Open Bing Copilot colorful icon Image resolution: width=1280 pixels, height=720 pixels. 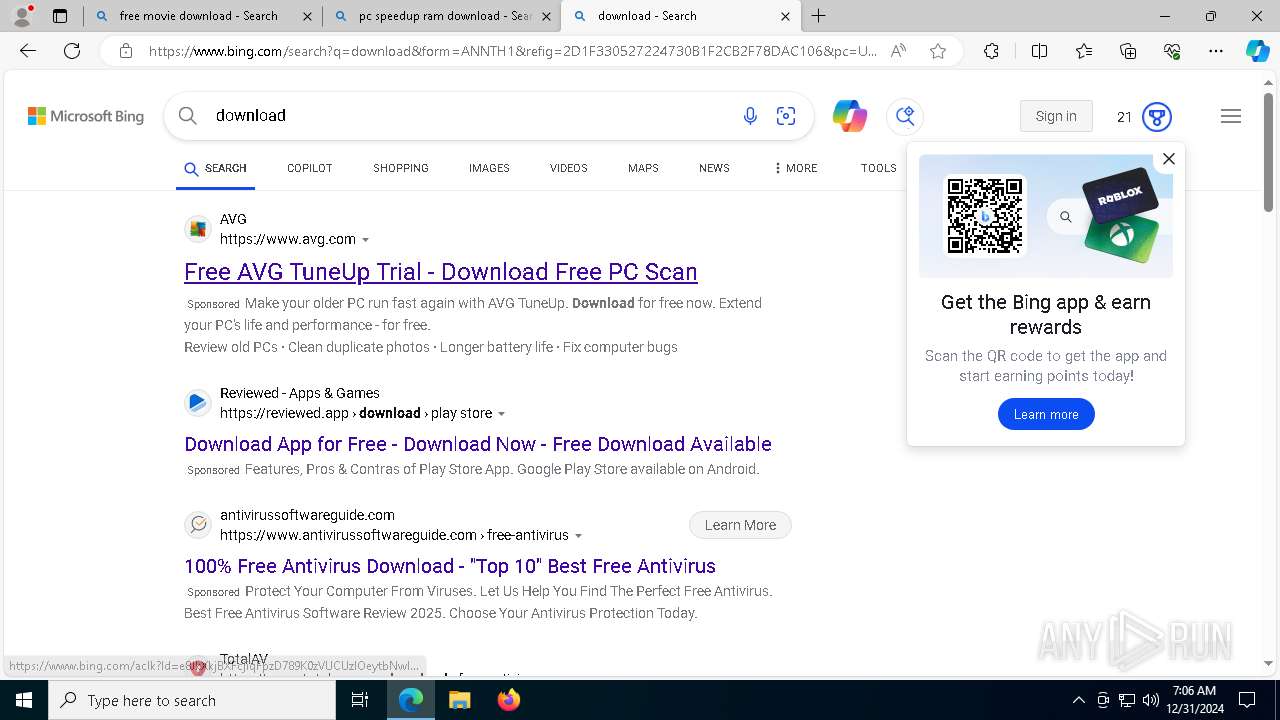(850, 116)
